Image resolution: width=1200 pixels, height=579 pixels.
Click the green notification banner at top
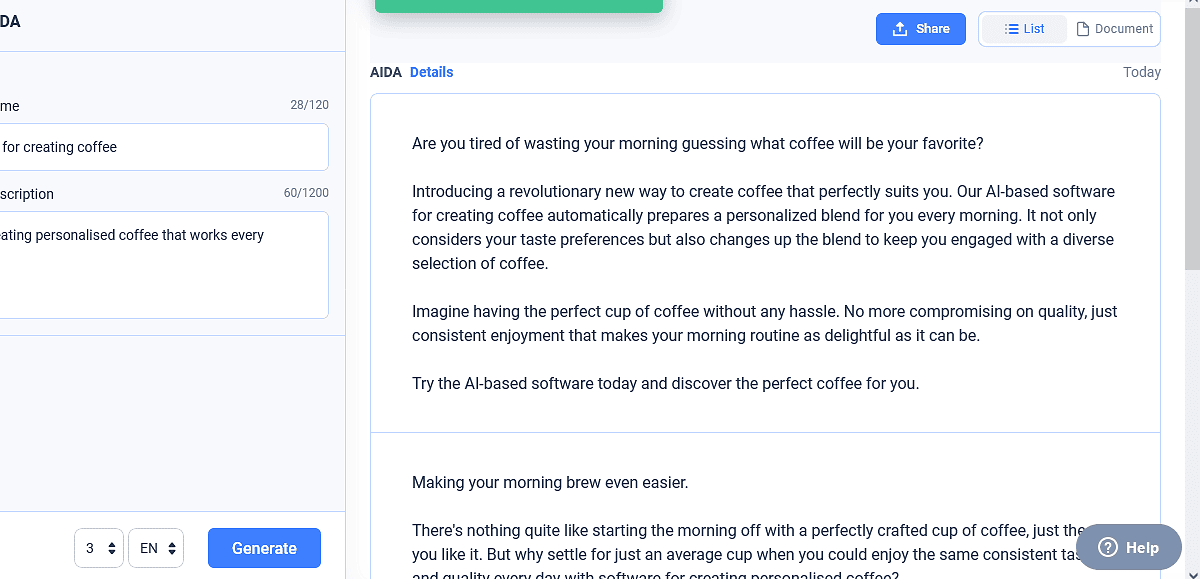518,6
